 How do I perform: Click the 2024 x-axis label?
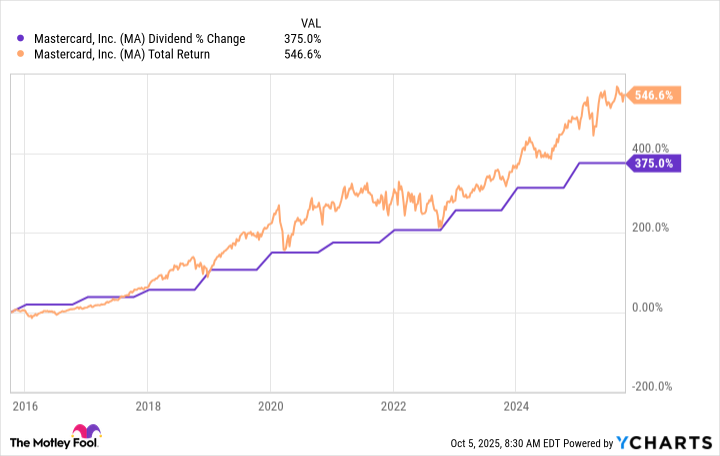(515, 408)
